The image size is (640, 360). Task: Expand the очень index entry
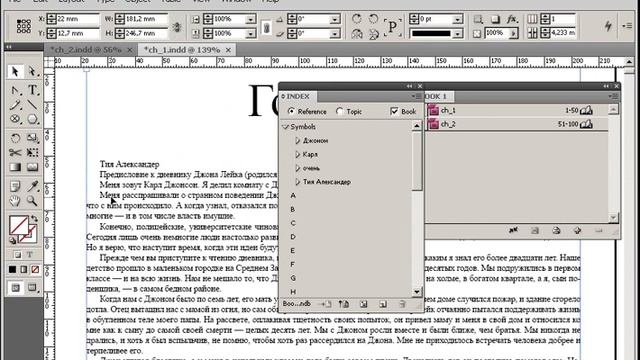click(x=298, y=168)
